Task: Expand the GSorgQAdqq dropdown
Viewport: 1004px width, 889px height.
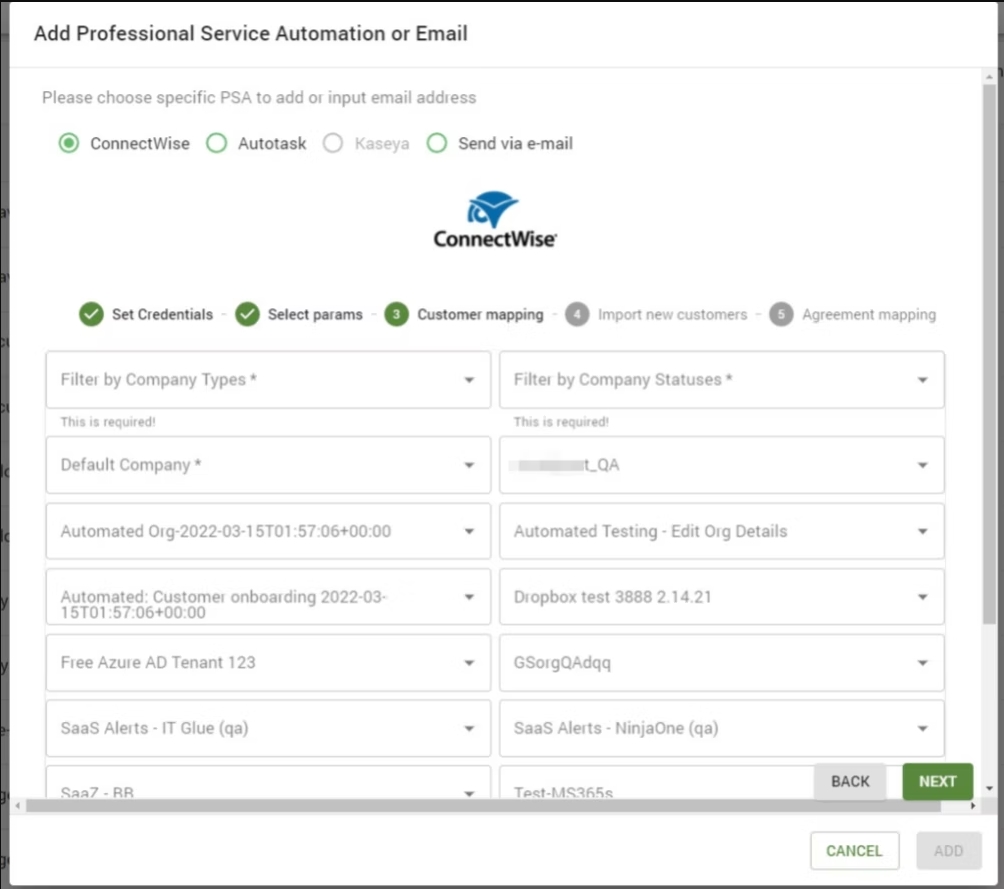Action: pos(722,663)
